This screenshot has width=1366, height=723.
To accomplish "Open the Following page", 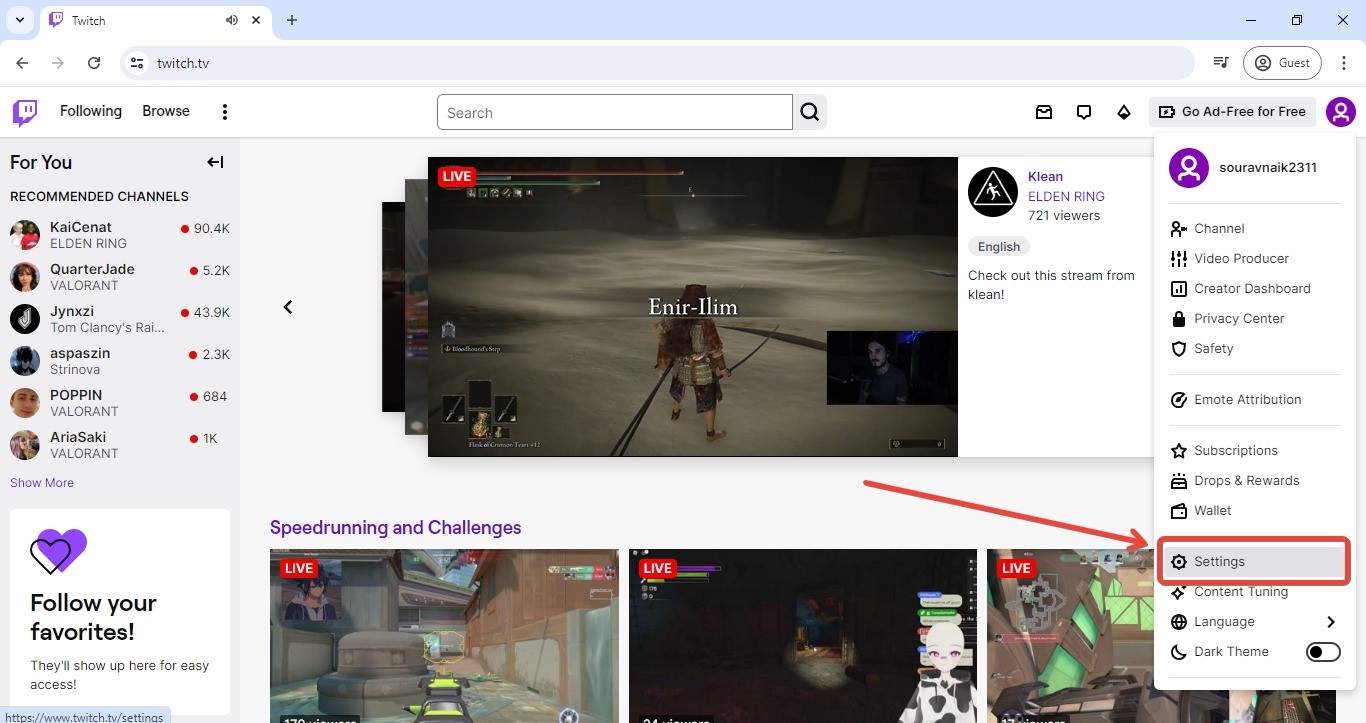I will (91, 111).
